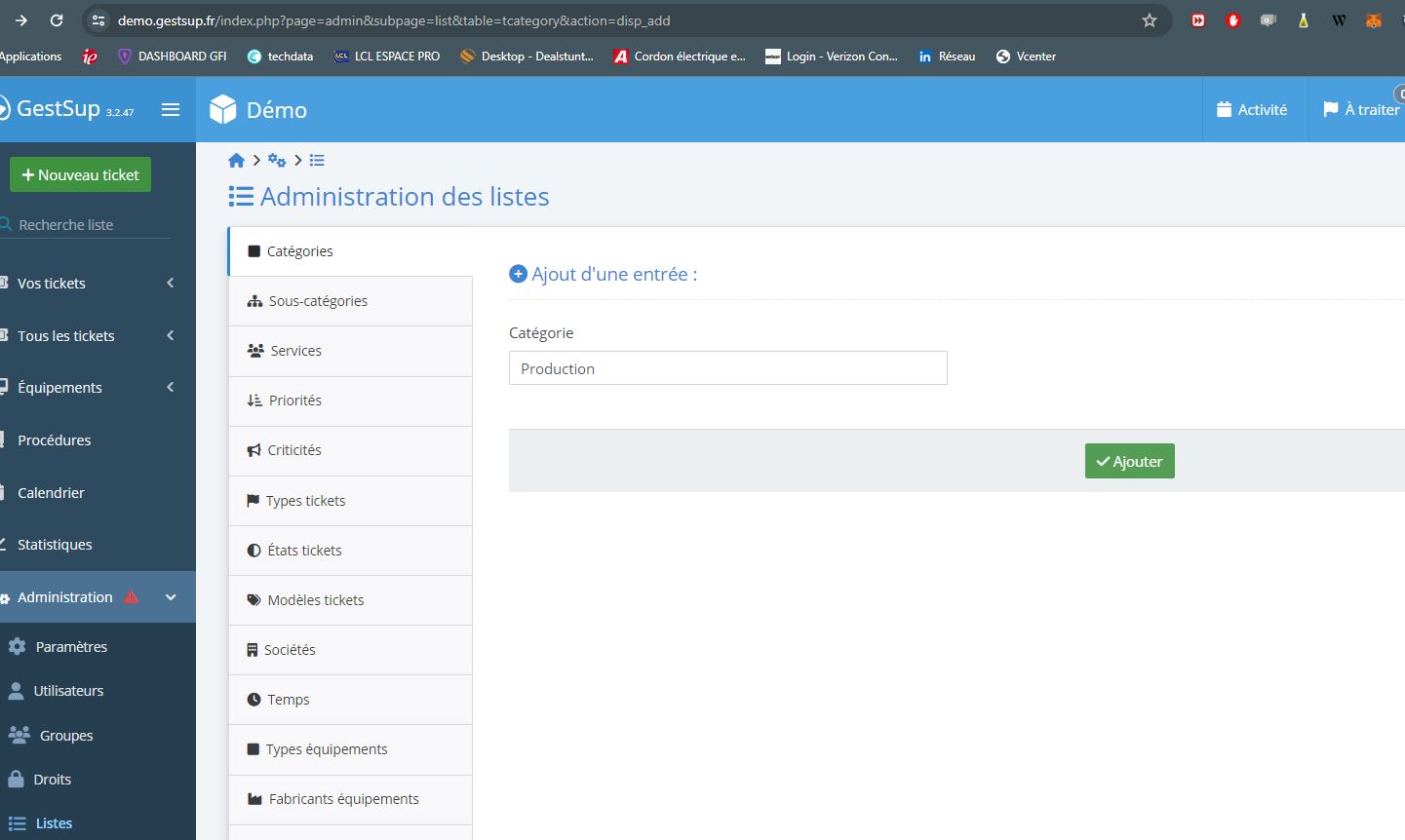Open the Vcenter bookmark
1405x840 pixels.
1026,57
